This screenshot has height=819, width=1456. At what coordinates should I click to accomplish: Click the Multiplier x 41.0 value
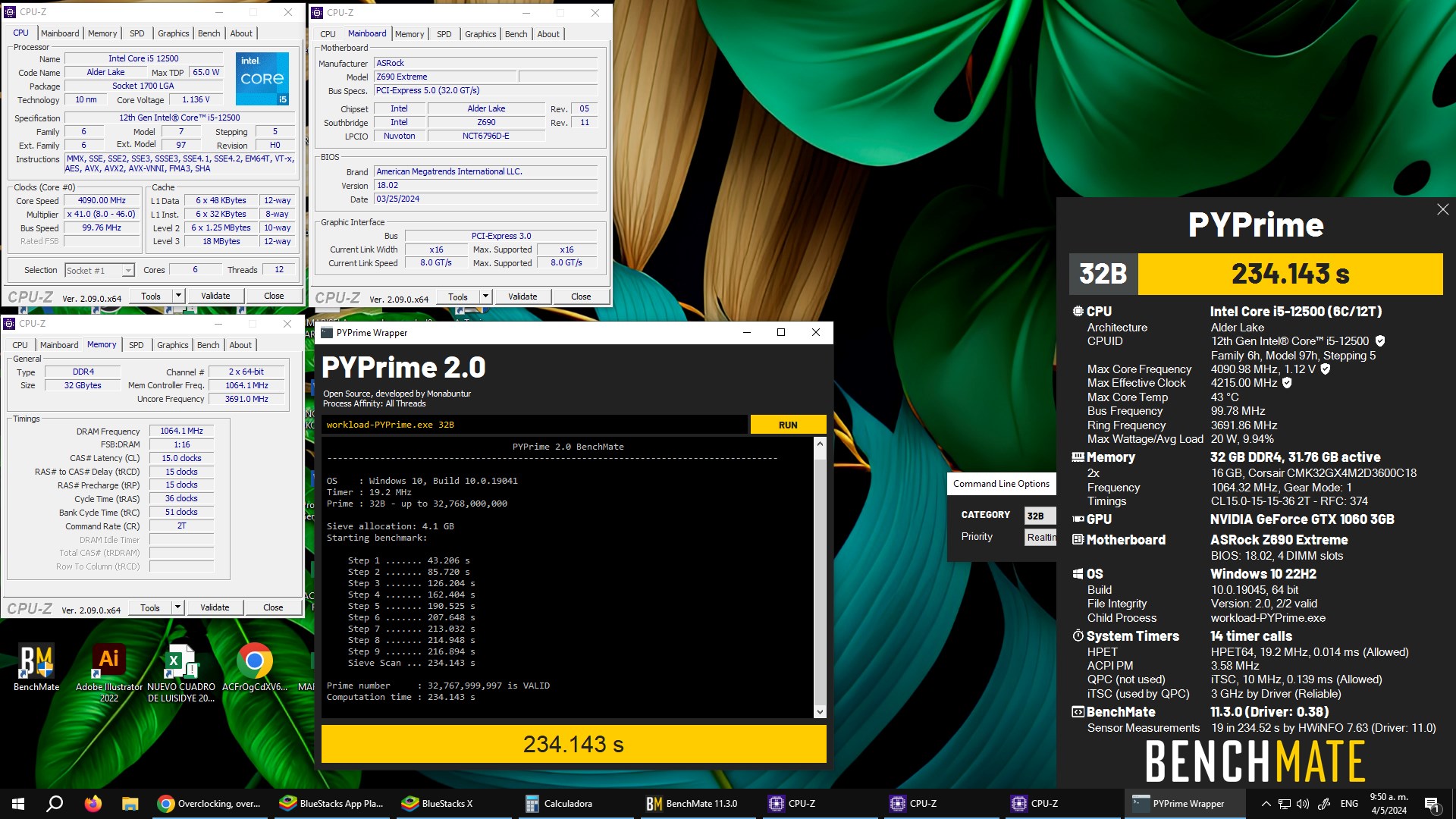tap(102, 215)
